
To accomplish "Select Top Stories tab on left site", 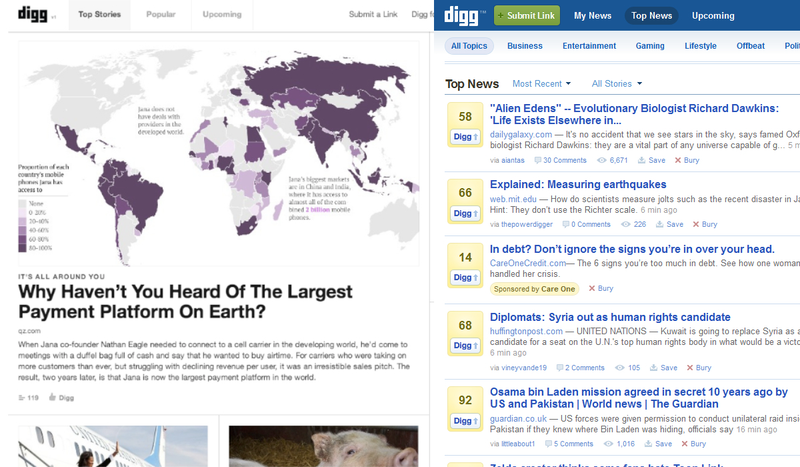I will click(99, 14).
